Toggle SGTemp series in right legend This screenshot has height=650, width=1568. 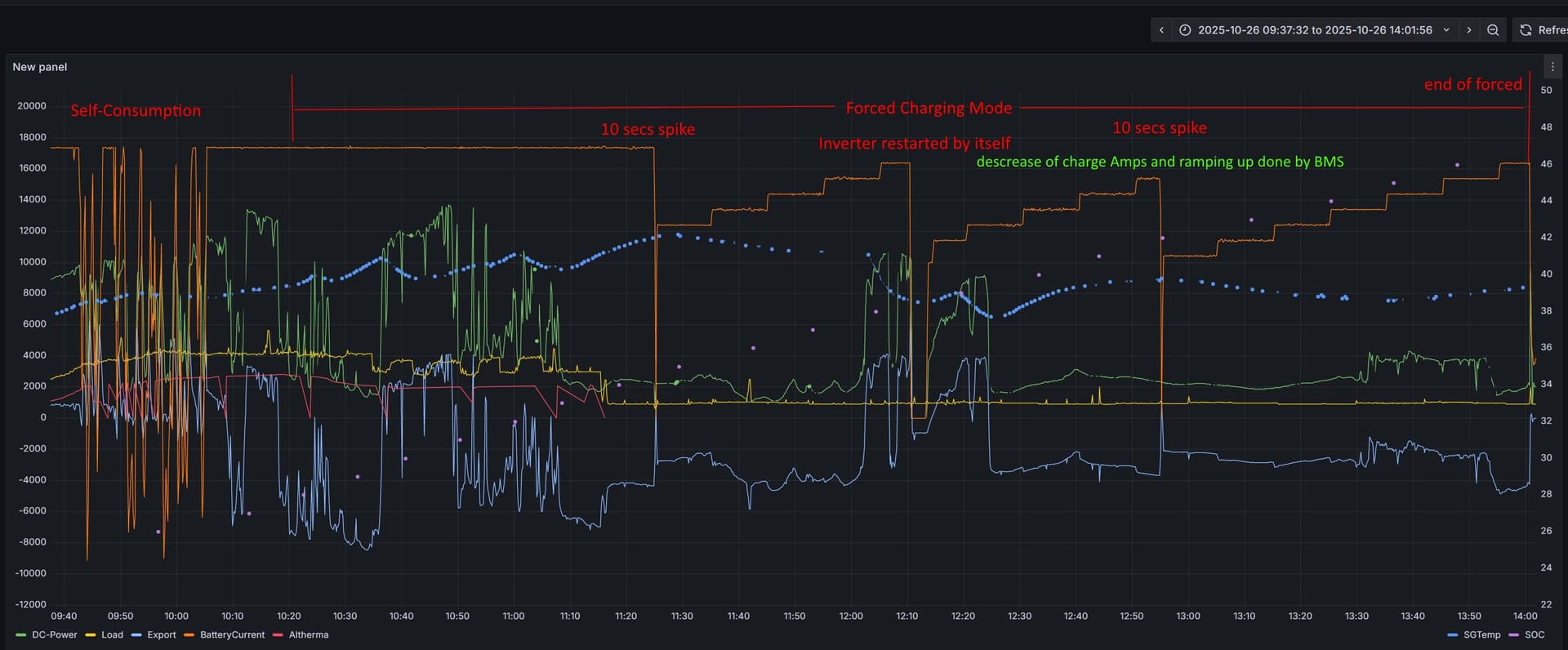1481,635
